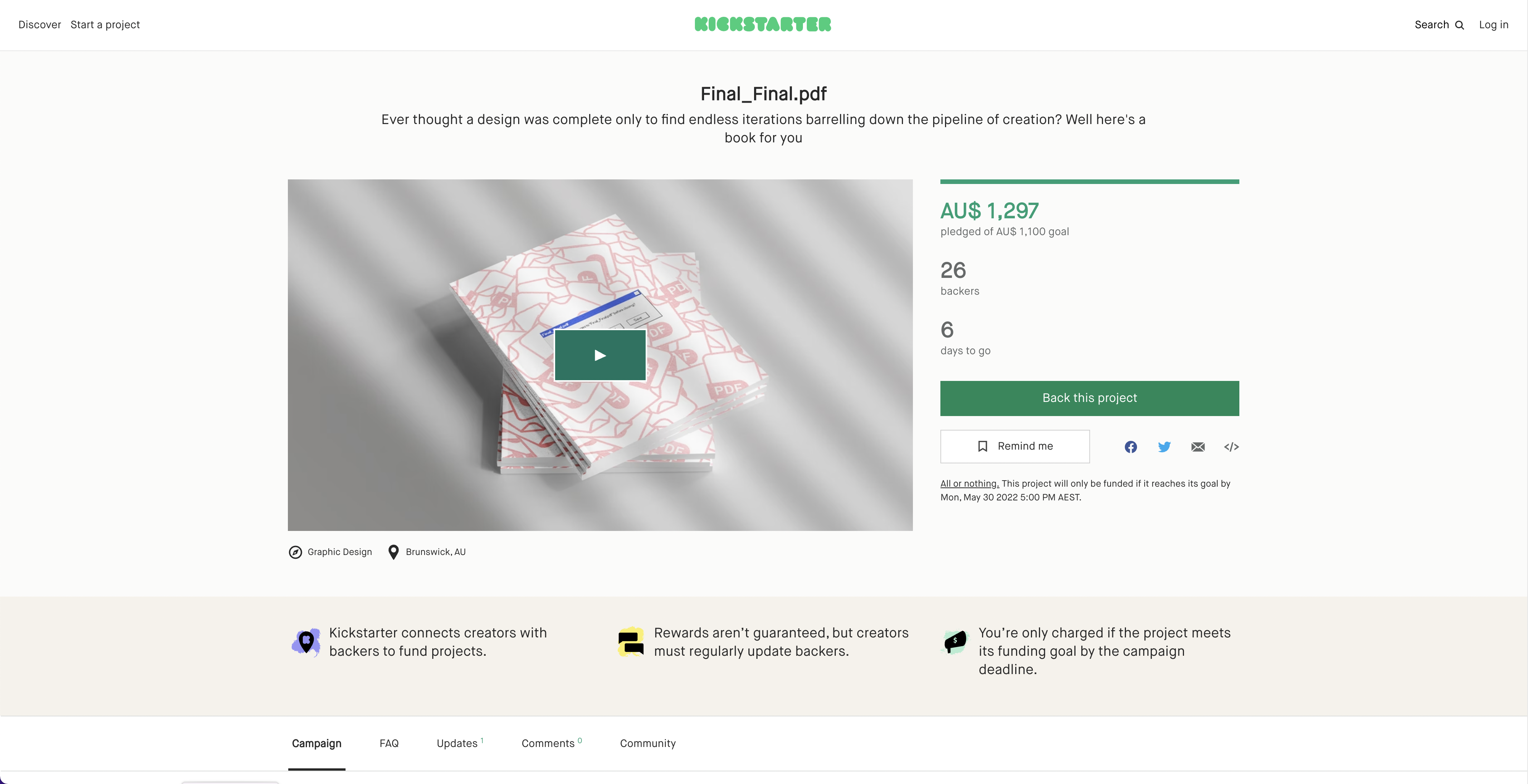Click Back this project button
The width and height of the screenshot is (1528, 784).
[1090, 398]
